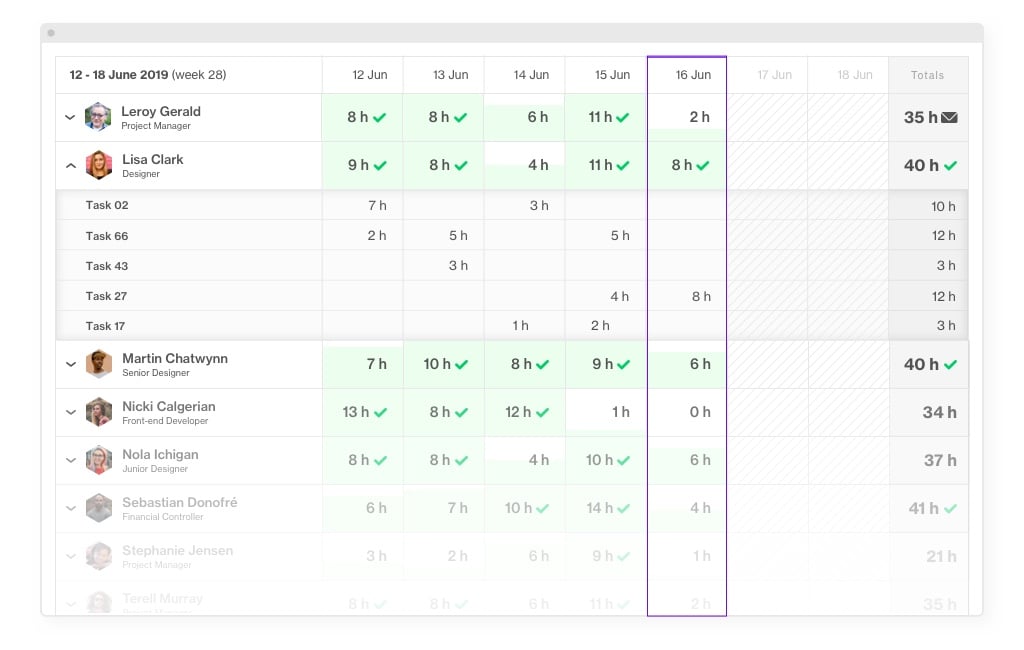
Task: Click Nicki Calgerian's avatar photo
Action: click(x=99, y=412)
